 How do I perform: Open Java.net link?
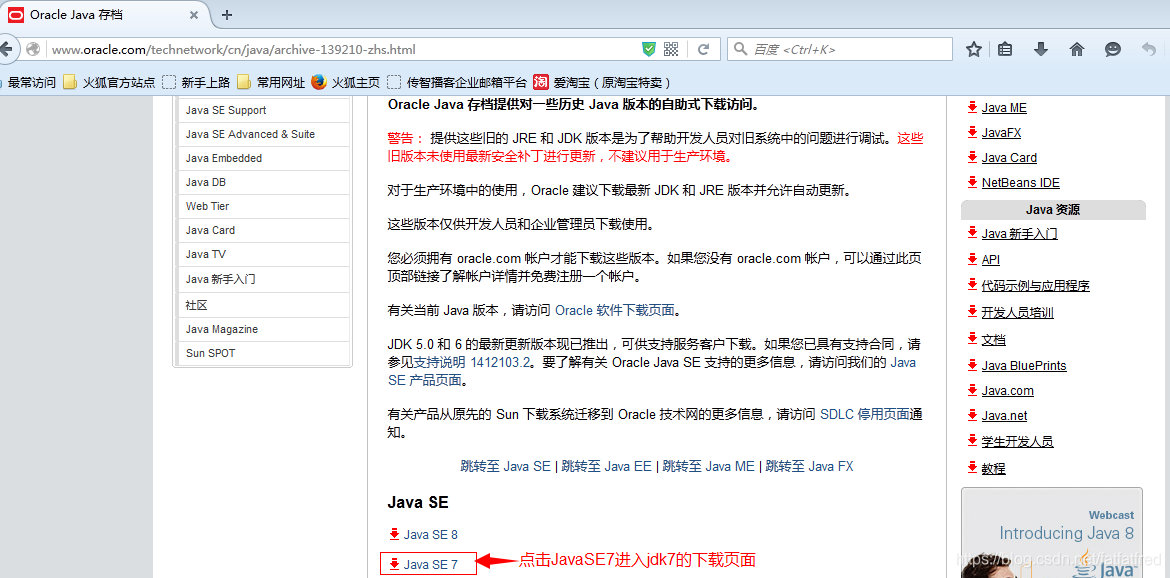tap(1004, 416)
